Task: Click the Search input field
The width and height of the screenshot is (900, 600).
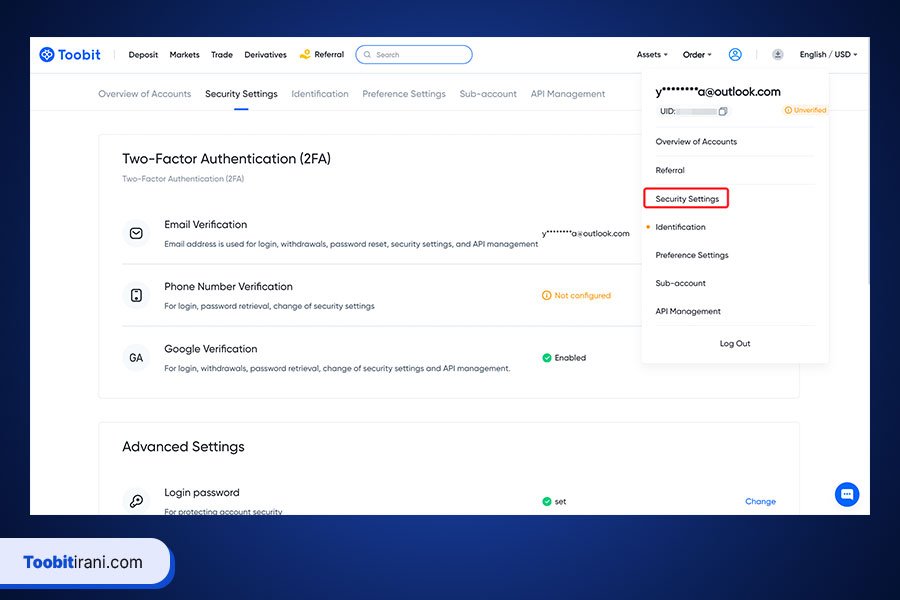Action: point(420,55)
